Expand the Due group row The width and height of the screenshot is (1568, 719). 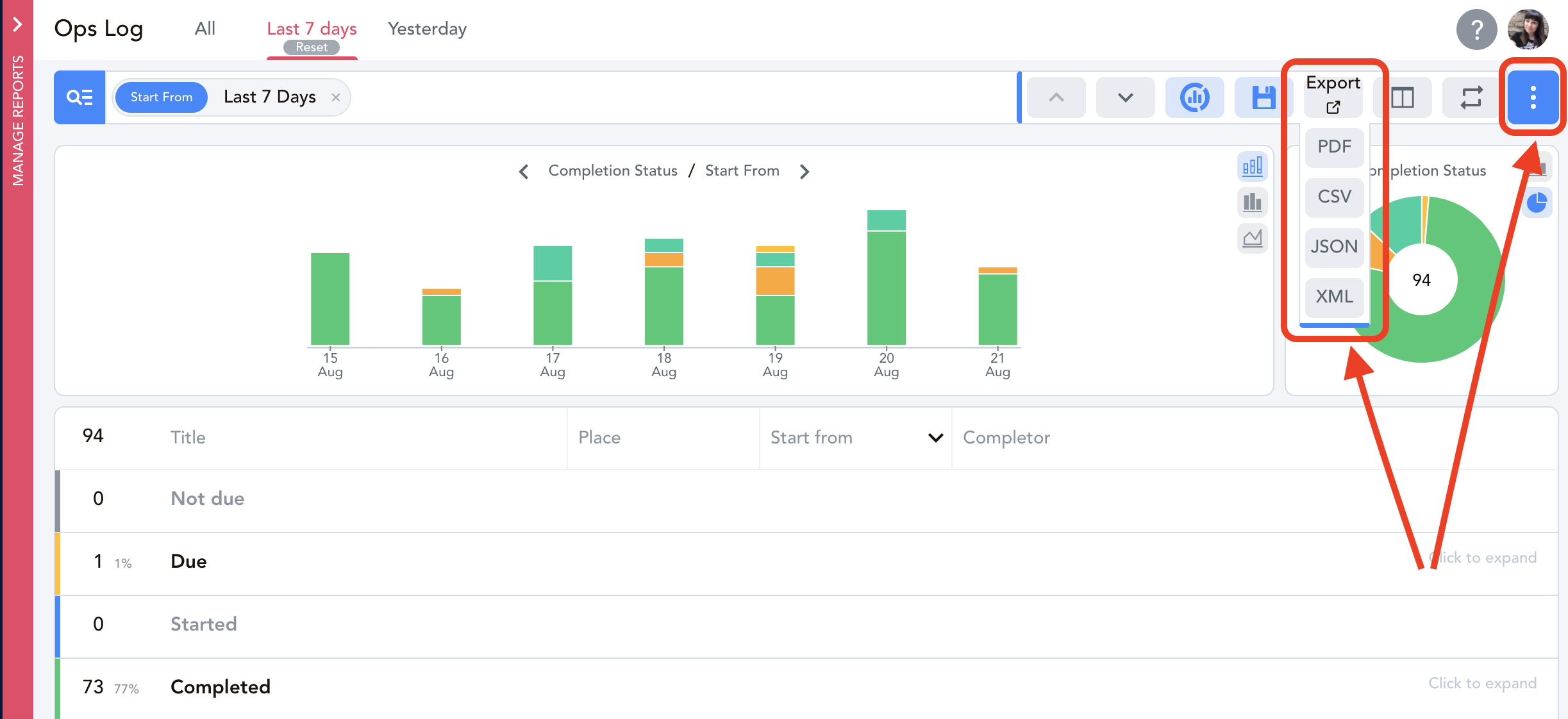806,563
